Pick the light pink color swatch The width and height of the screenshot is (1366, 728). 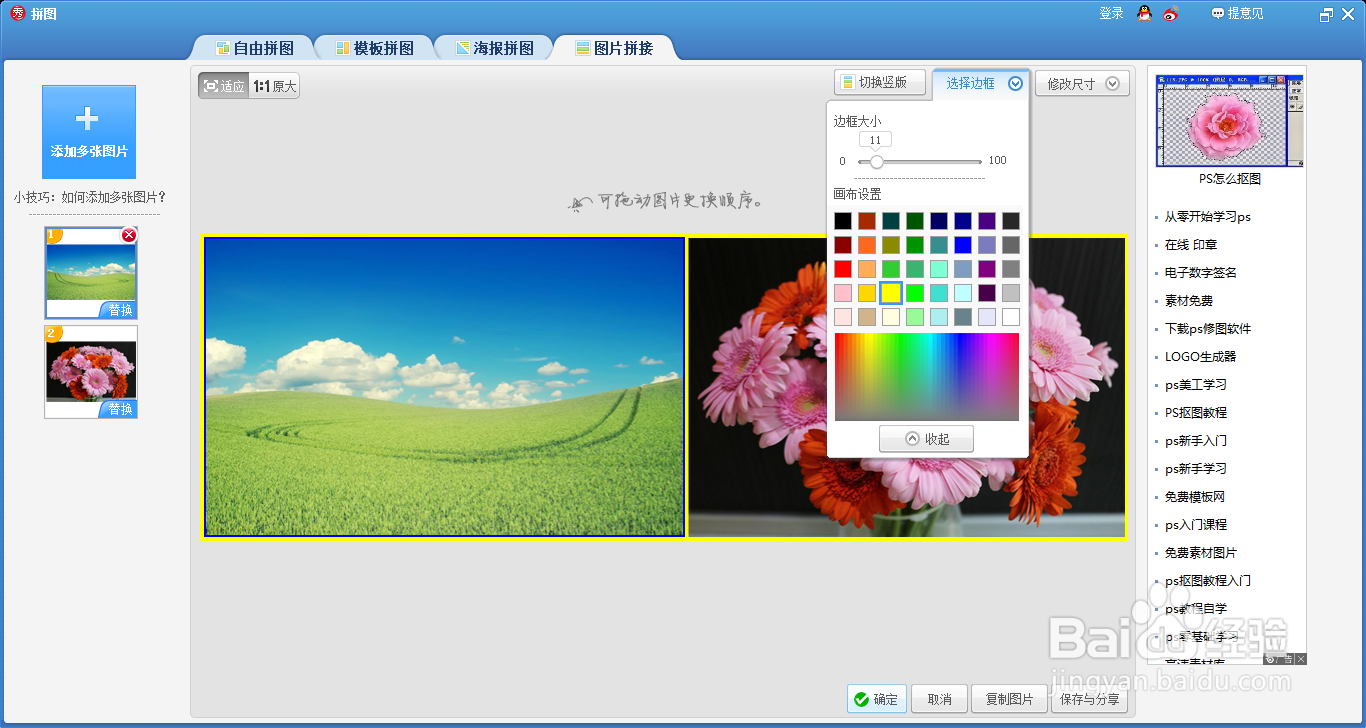843,293
